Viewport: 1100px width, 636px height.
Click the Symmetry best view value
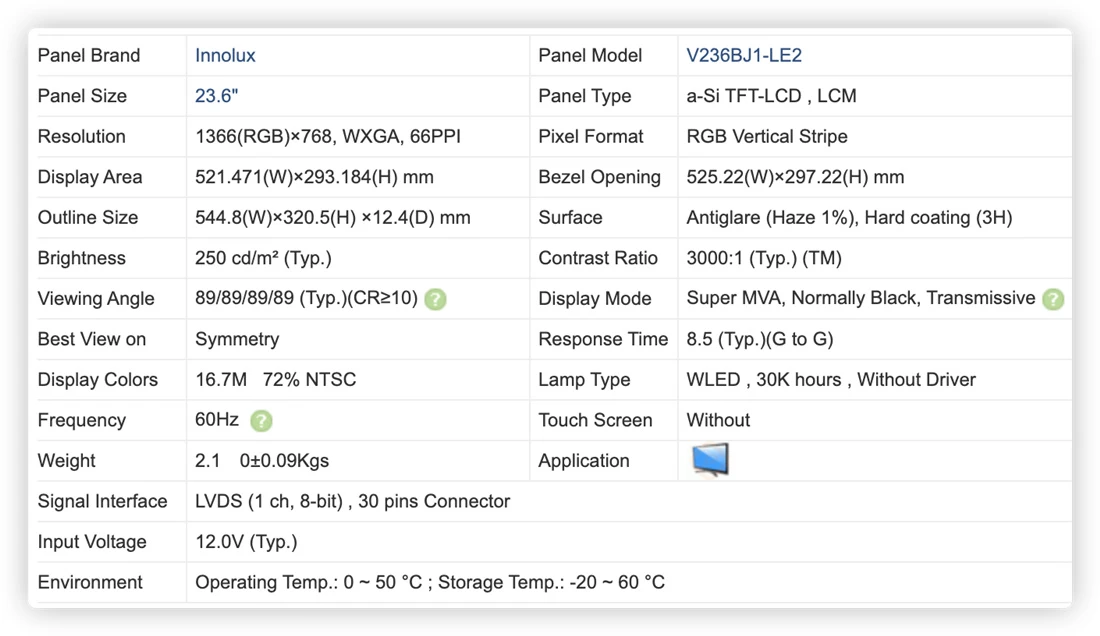click(237, 339)
